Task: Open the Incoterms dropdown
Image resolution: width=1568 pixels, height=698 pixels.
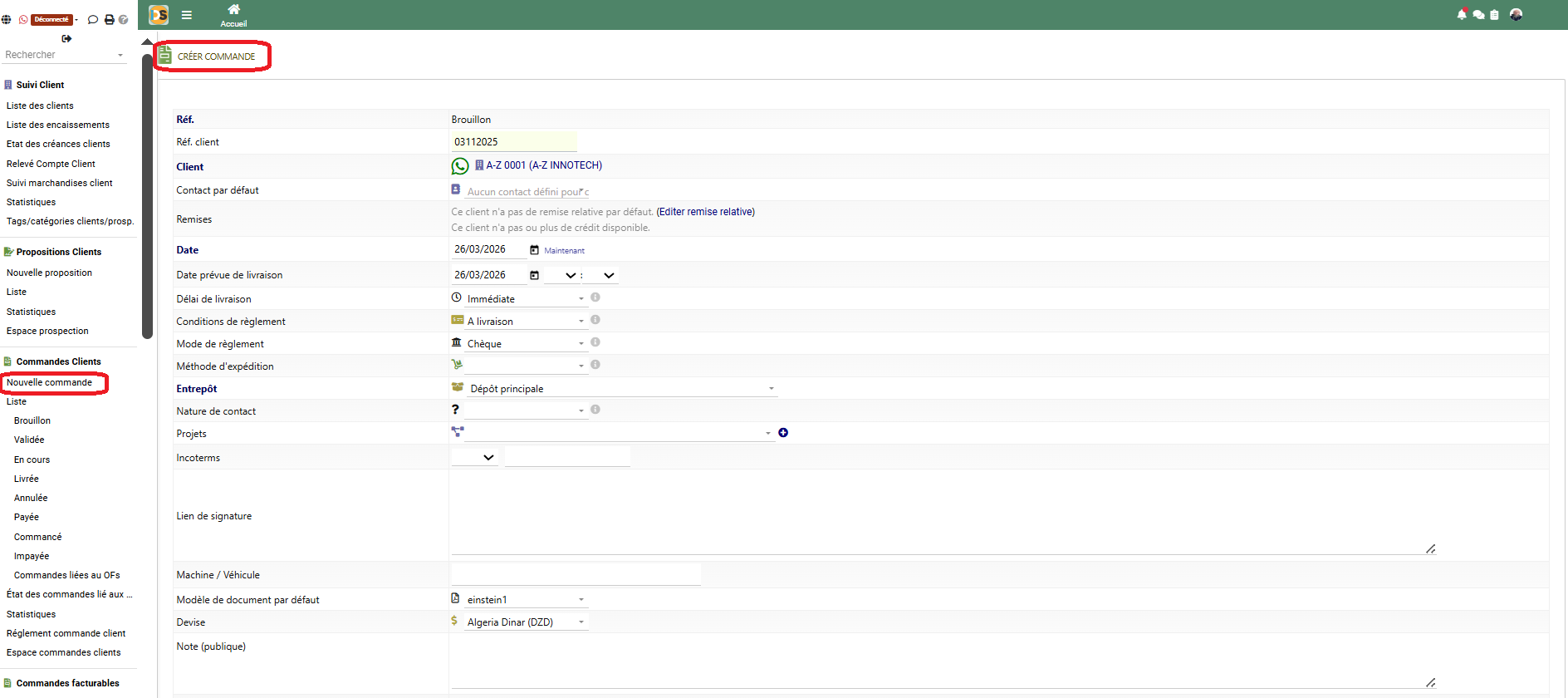Action: coord(475,458)
